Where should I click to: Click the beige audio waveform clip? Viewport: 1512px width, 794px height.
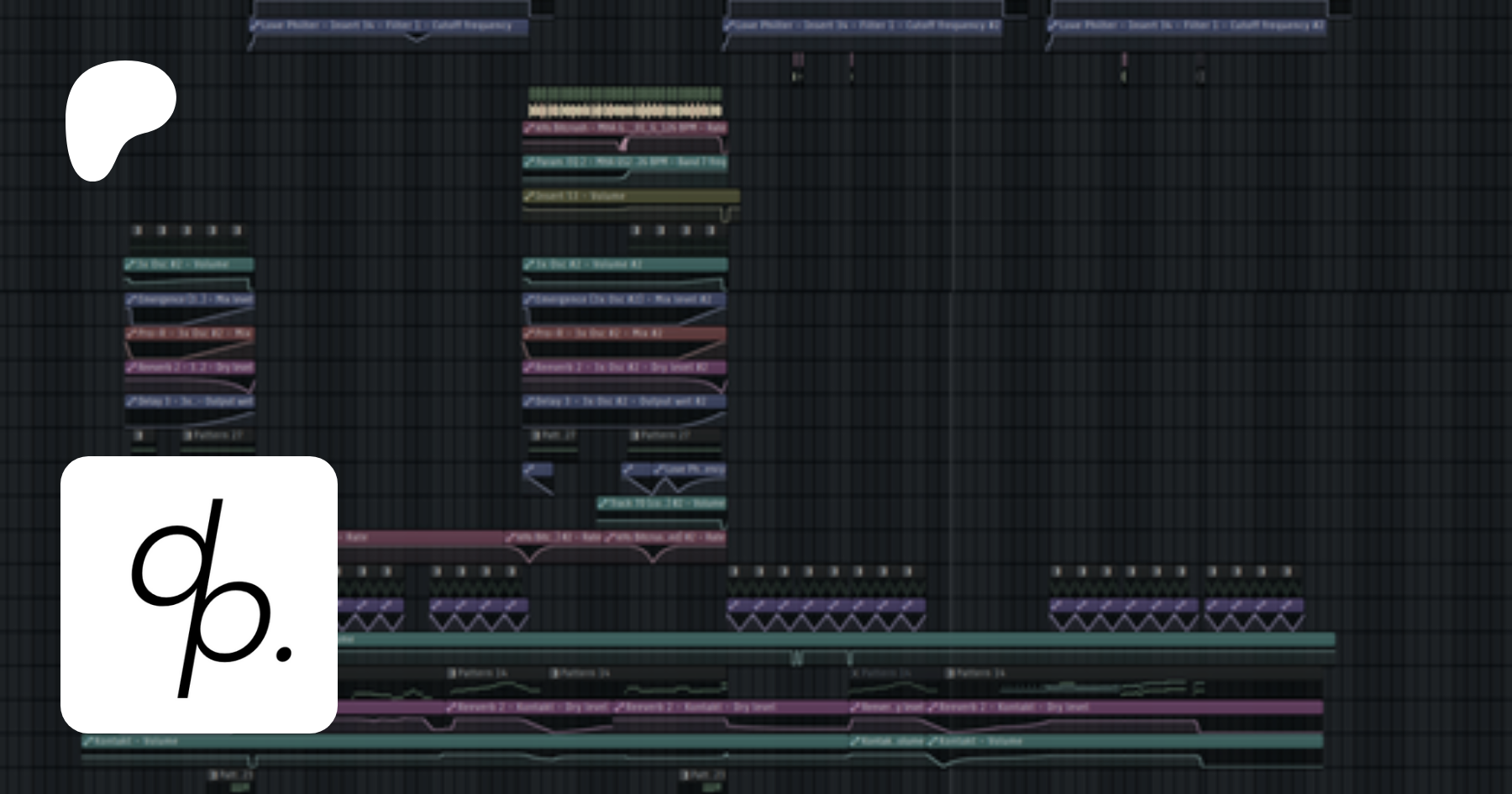[624, 111]
